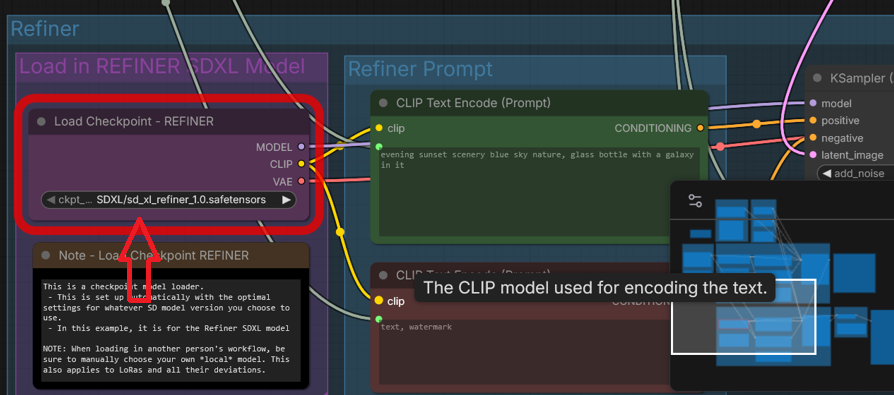
Task: Collapse the green CLIP Text Encode node dot
Action: pos(383,103)
